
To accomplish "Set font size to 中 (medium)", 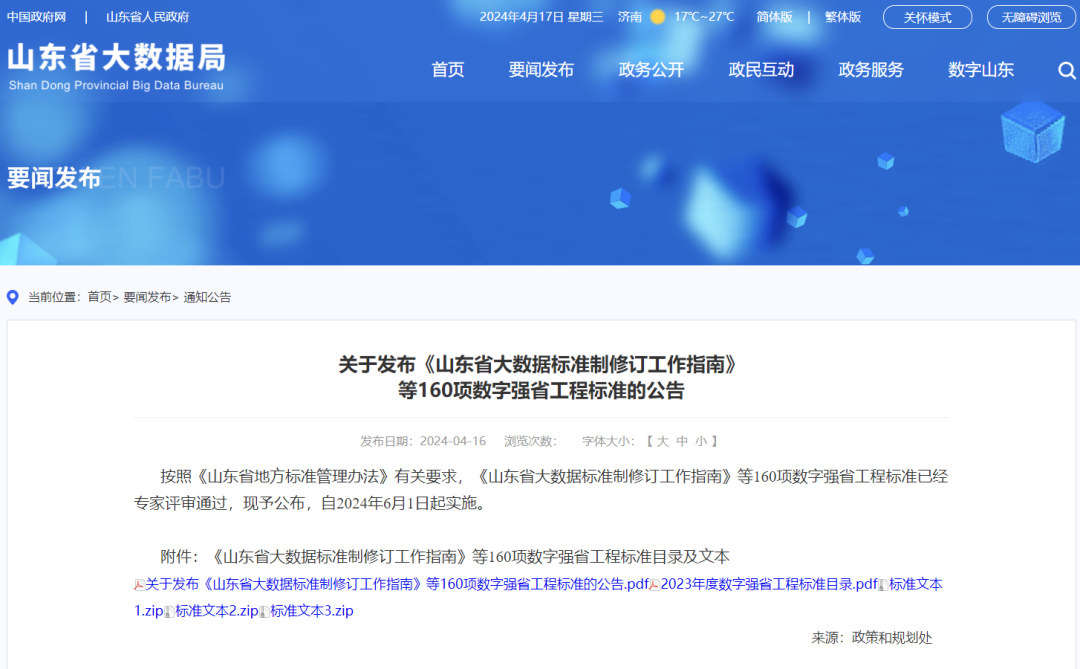I will point(682,441).
